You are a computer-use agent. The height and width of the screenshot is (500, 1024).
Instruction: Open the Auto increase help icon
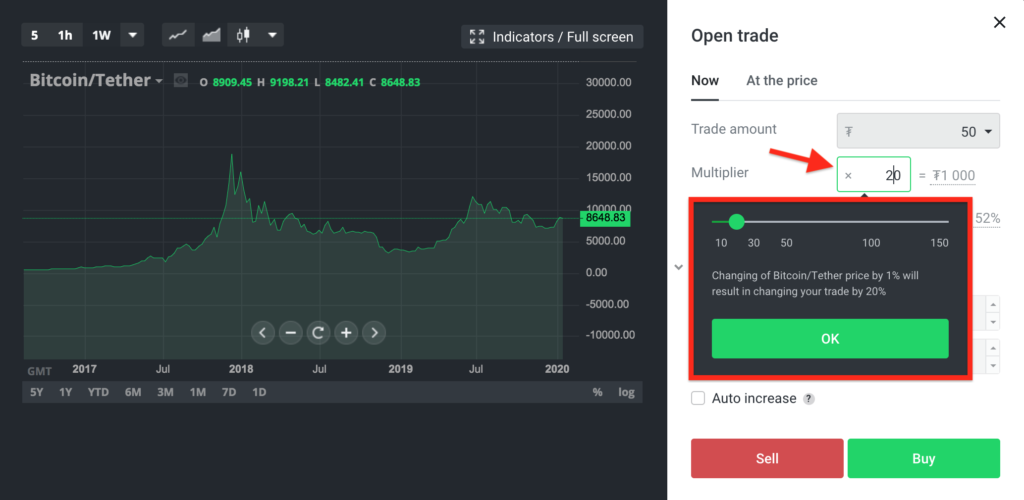(x=808, y=399)
